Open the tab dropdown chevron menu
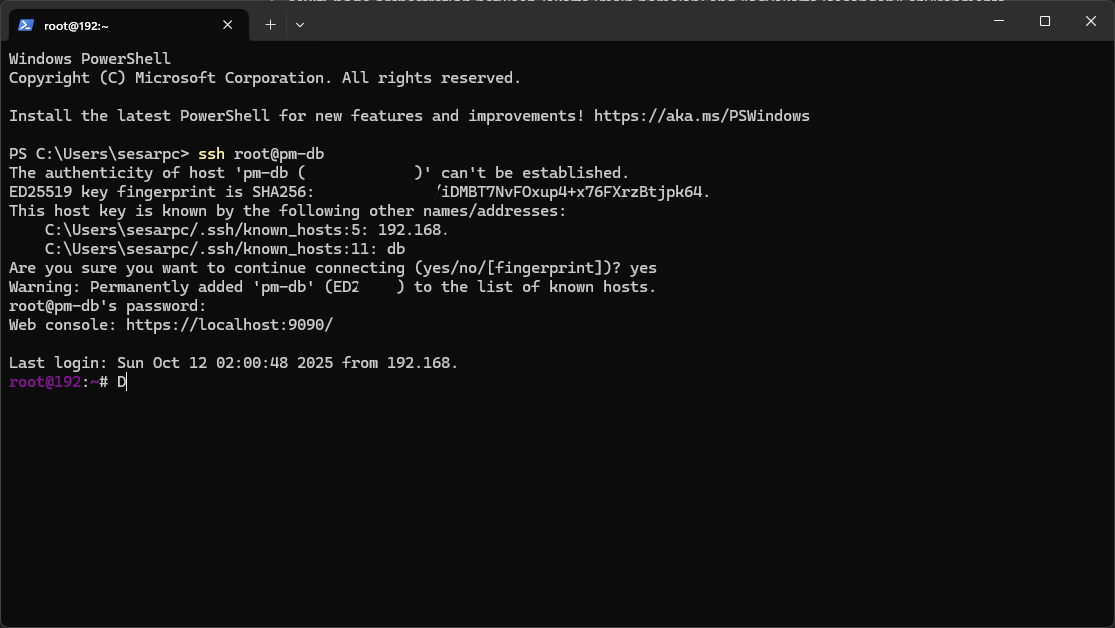 click(300, 24)
